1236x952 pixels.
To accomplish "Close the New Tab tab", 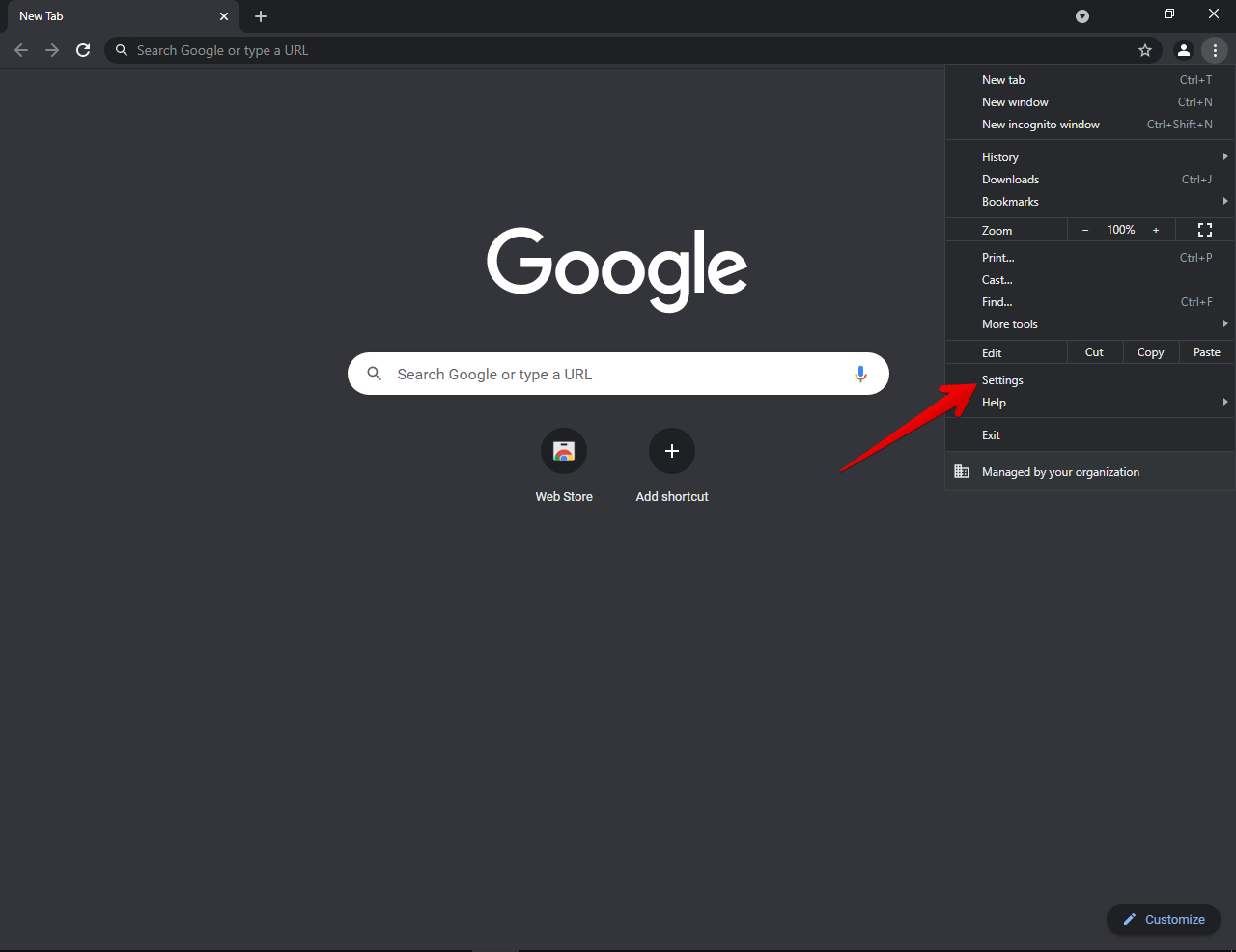I will 224,16.
